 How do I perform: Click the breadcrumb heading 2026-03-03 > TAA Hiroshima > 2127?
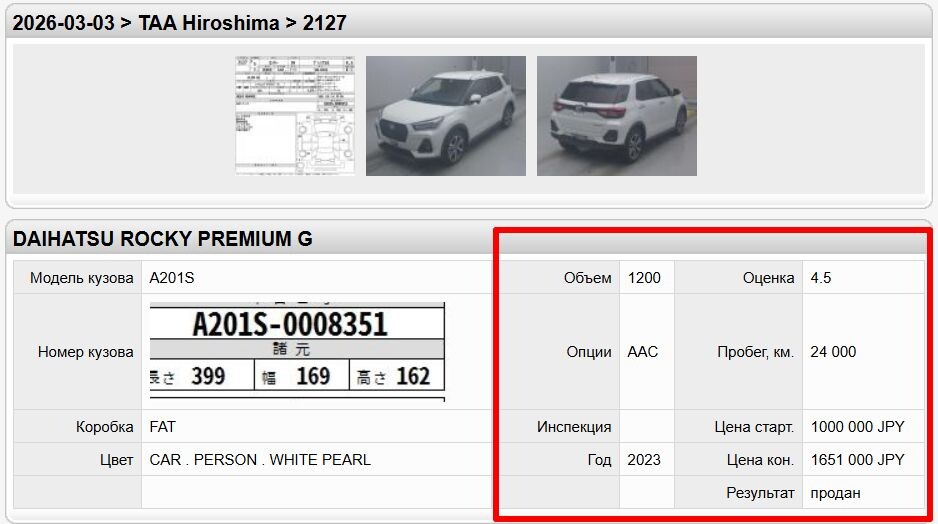click(x=179, y=23)
